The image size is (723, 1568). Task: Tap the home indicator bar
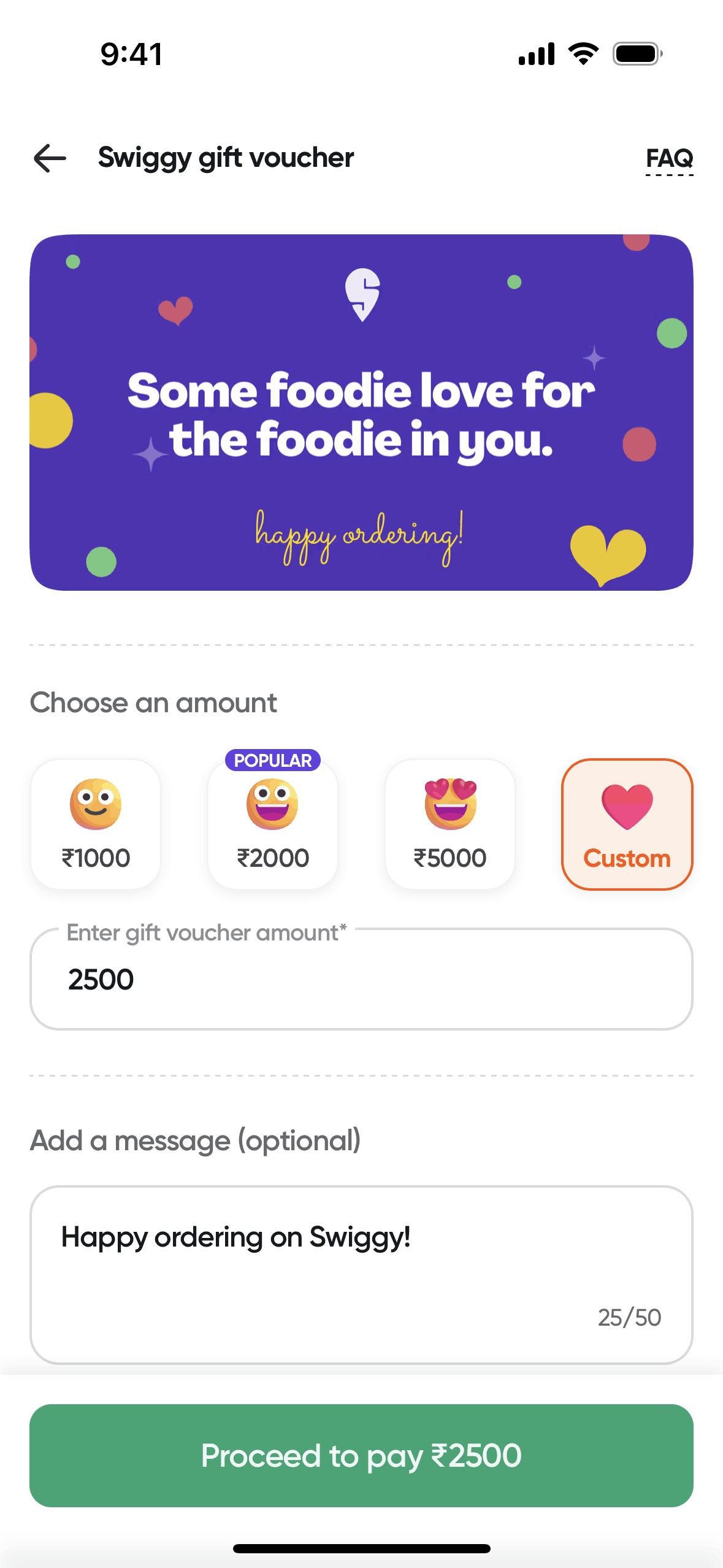click(x=361, y=1548)
